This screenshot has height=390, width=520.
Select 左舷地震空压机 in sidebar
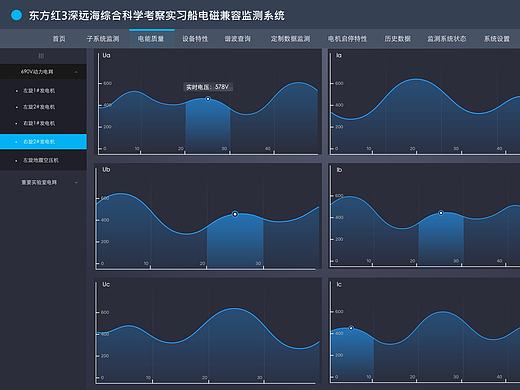tap(41, 160)
